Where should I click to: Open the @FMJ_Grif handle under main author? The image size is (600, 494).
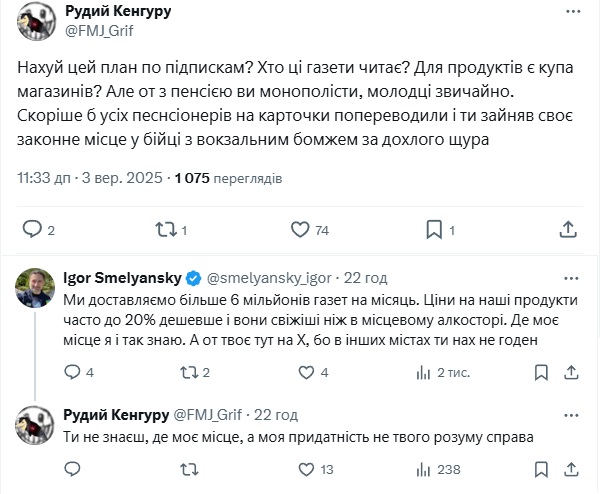click(x=99, y=29)
